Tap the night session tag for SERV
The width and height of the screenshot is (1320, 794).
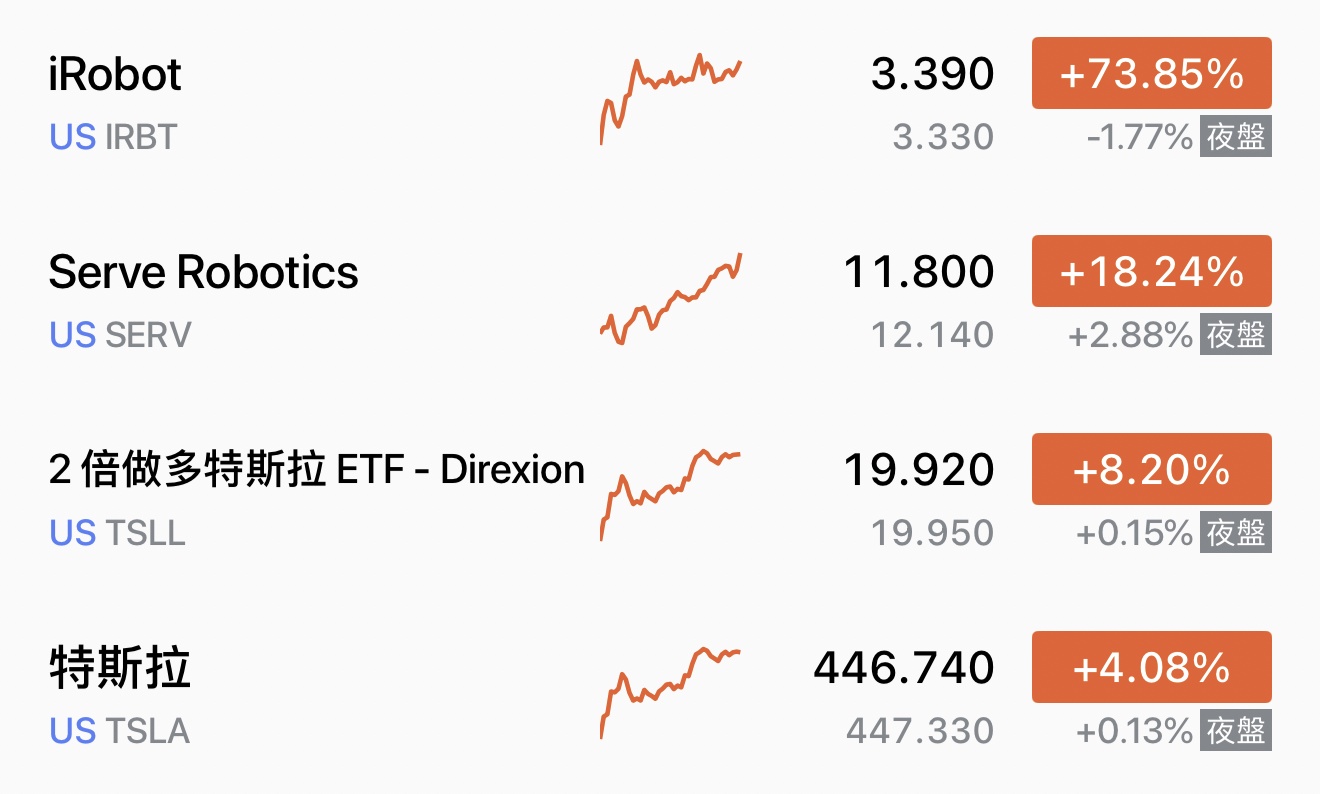click(x=1236, y=335)
